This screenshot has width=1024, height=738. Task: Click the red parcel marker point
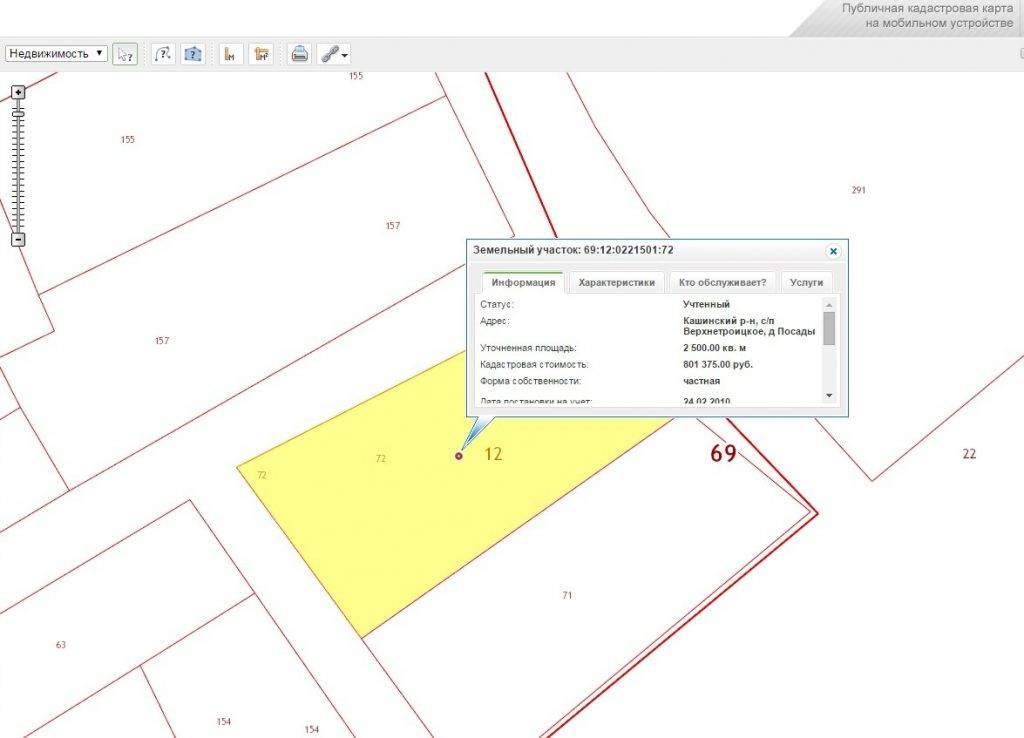(458, 456)
